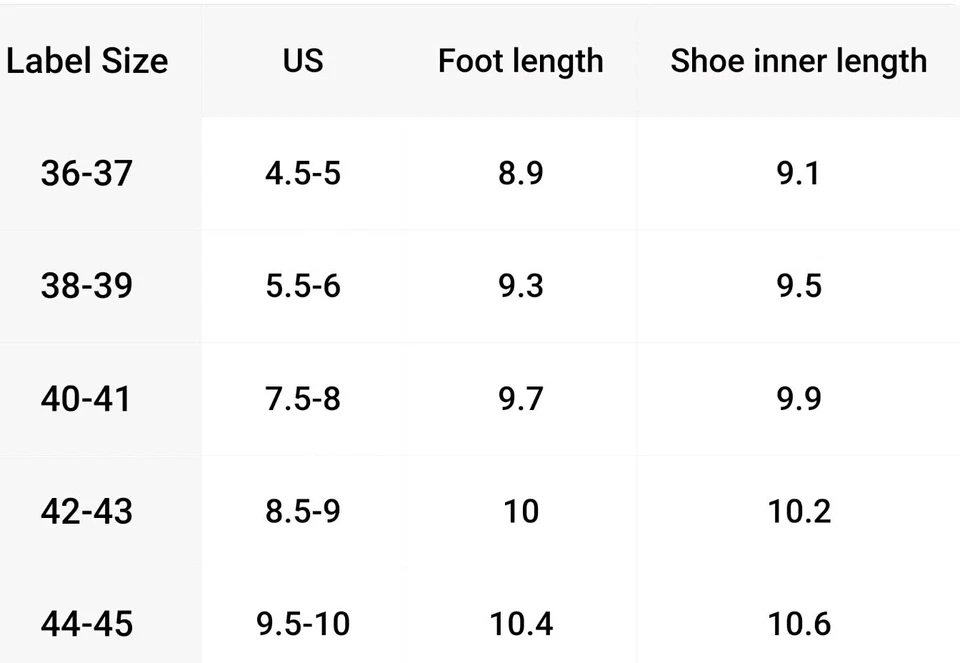Select shoe inner length 10.6
960x663 pixels.
[x=798, y=625]
